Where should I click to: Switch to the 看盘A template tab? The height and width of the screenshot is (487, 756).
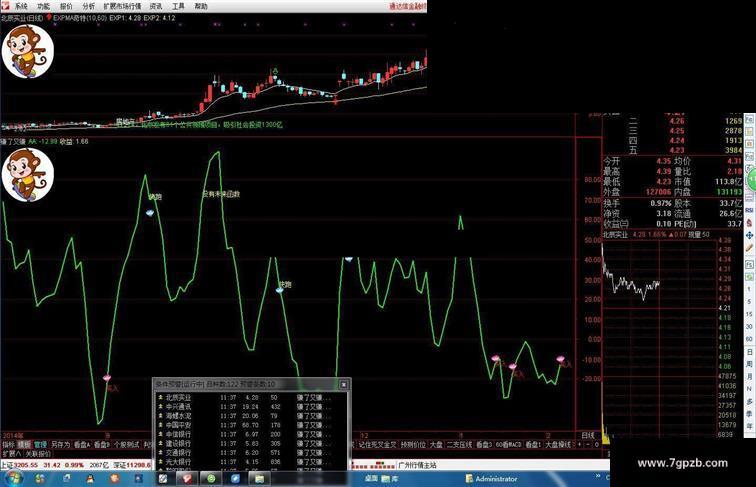[x=82, y=445]
